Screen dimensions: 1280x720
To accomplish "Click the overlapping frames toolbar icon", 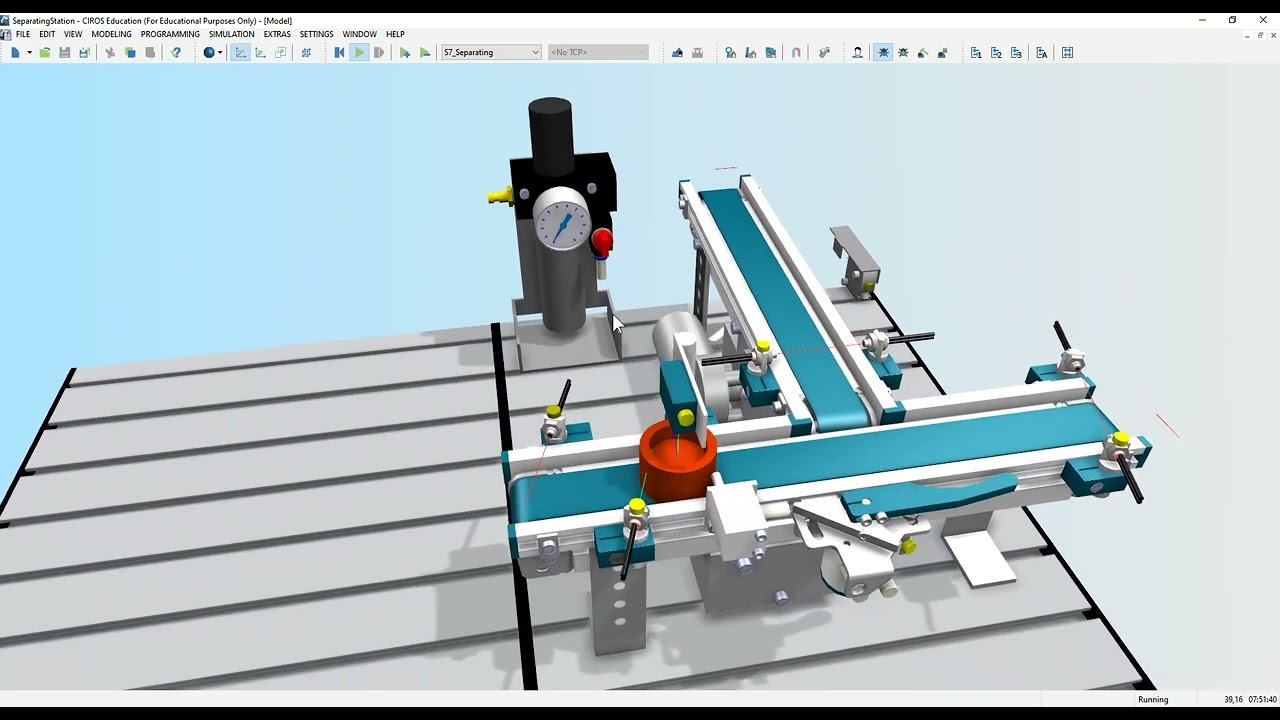I will (281, 52).
